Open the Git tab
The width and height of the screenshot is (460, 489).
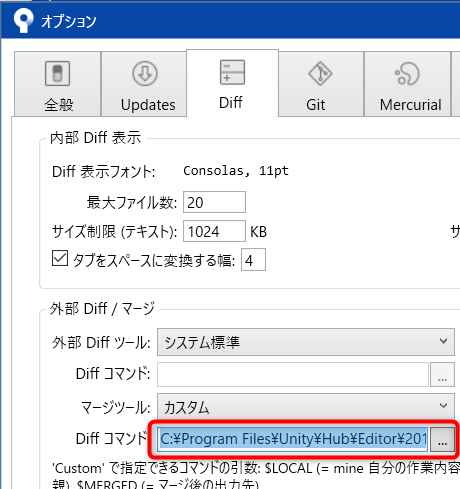(321, 84)
